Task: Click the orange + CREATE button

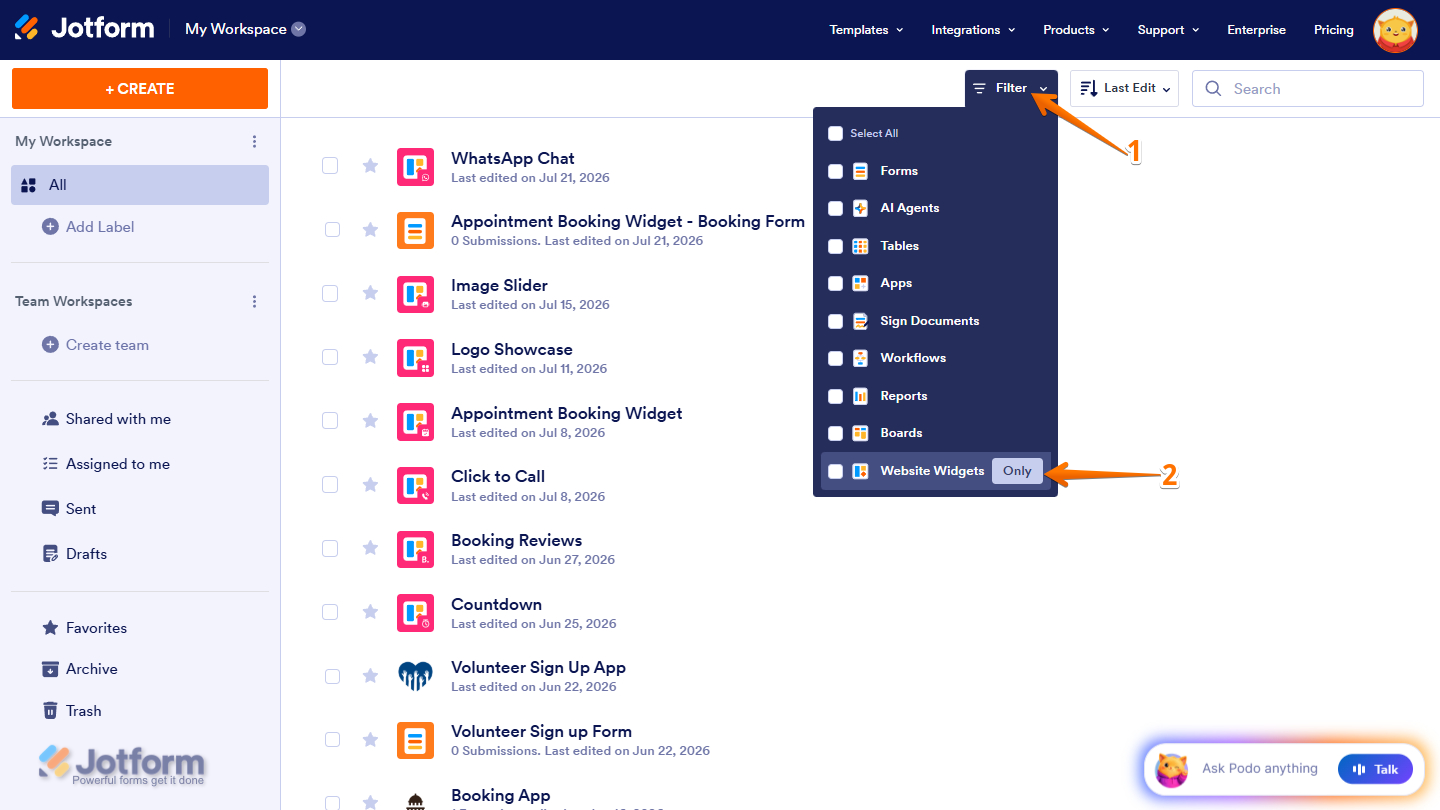Action: point(140,88)
